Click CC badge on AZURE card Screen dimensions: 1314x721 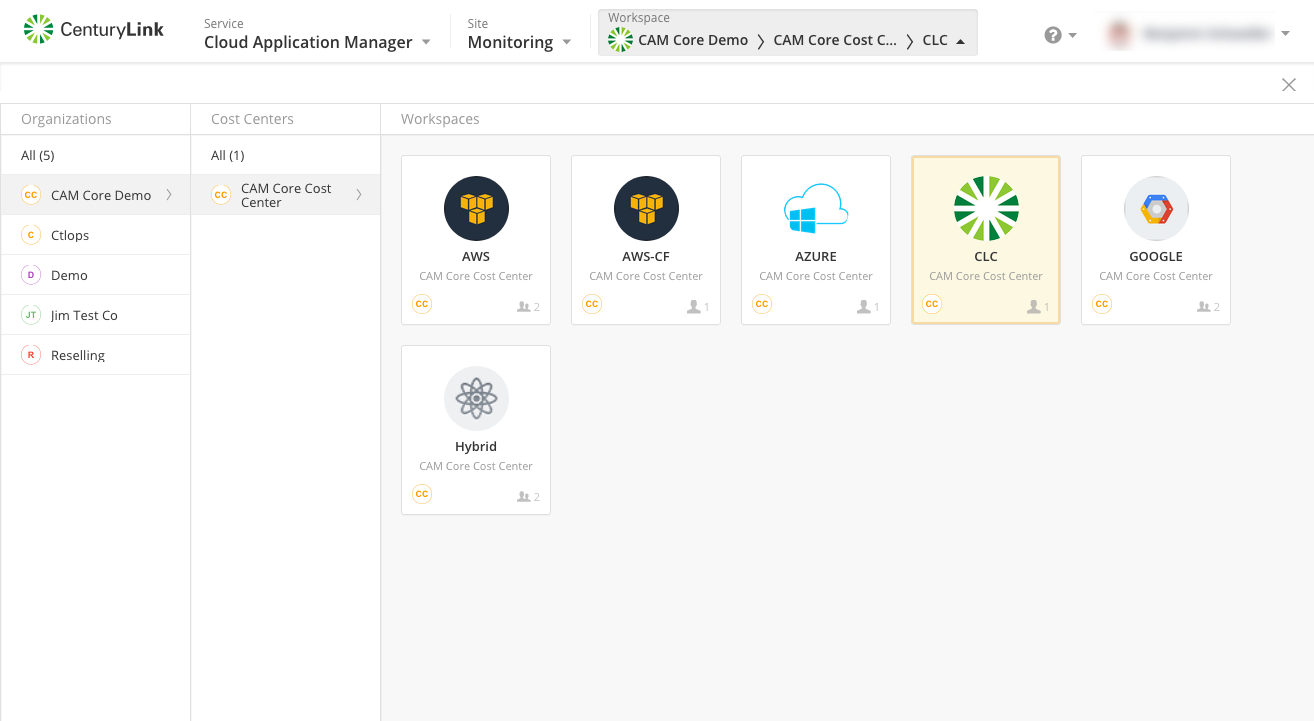pyautogui.click(x=762, y=304)
